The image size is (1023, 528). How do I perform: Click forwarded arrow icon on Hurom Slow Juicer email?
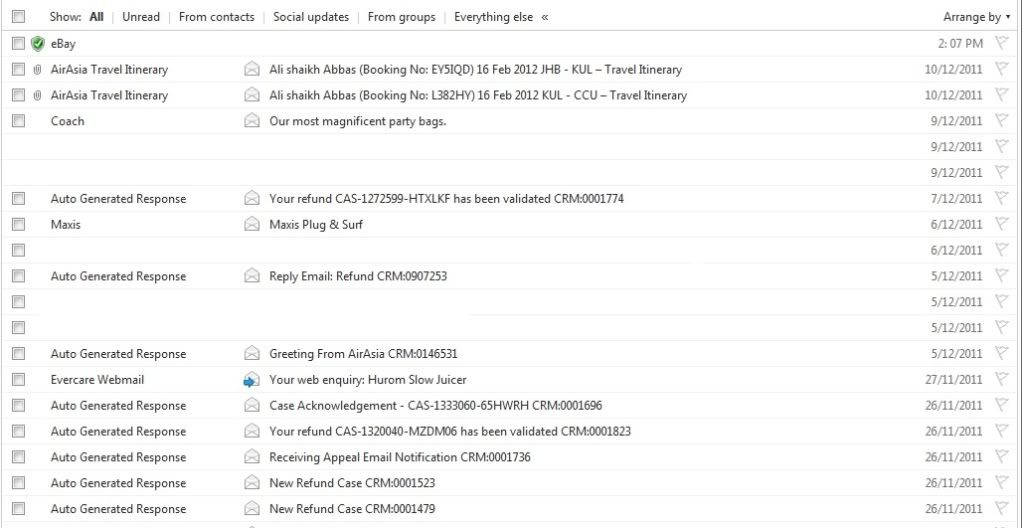(251, 380)
